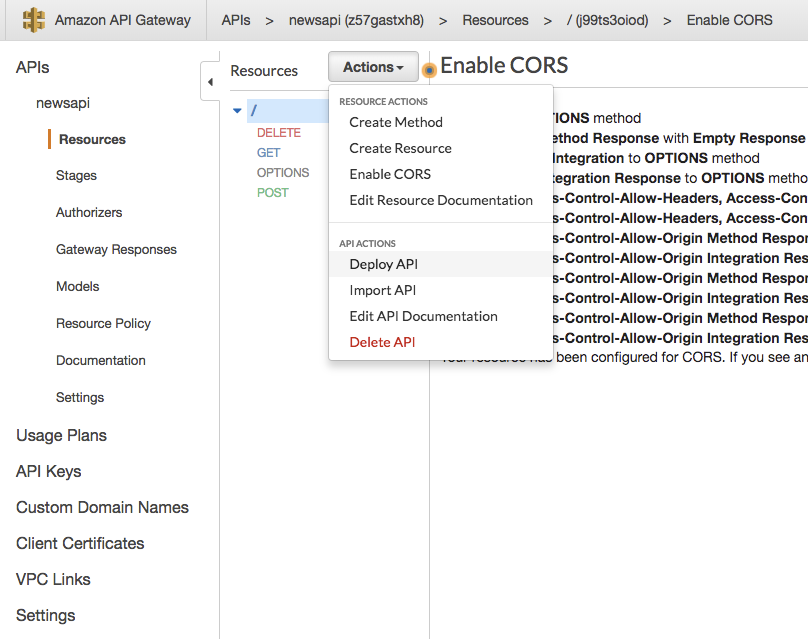
Task: Open the newsapi API in the sidebar
Action: point(63,103)
